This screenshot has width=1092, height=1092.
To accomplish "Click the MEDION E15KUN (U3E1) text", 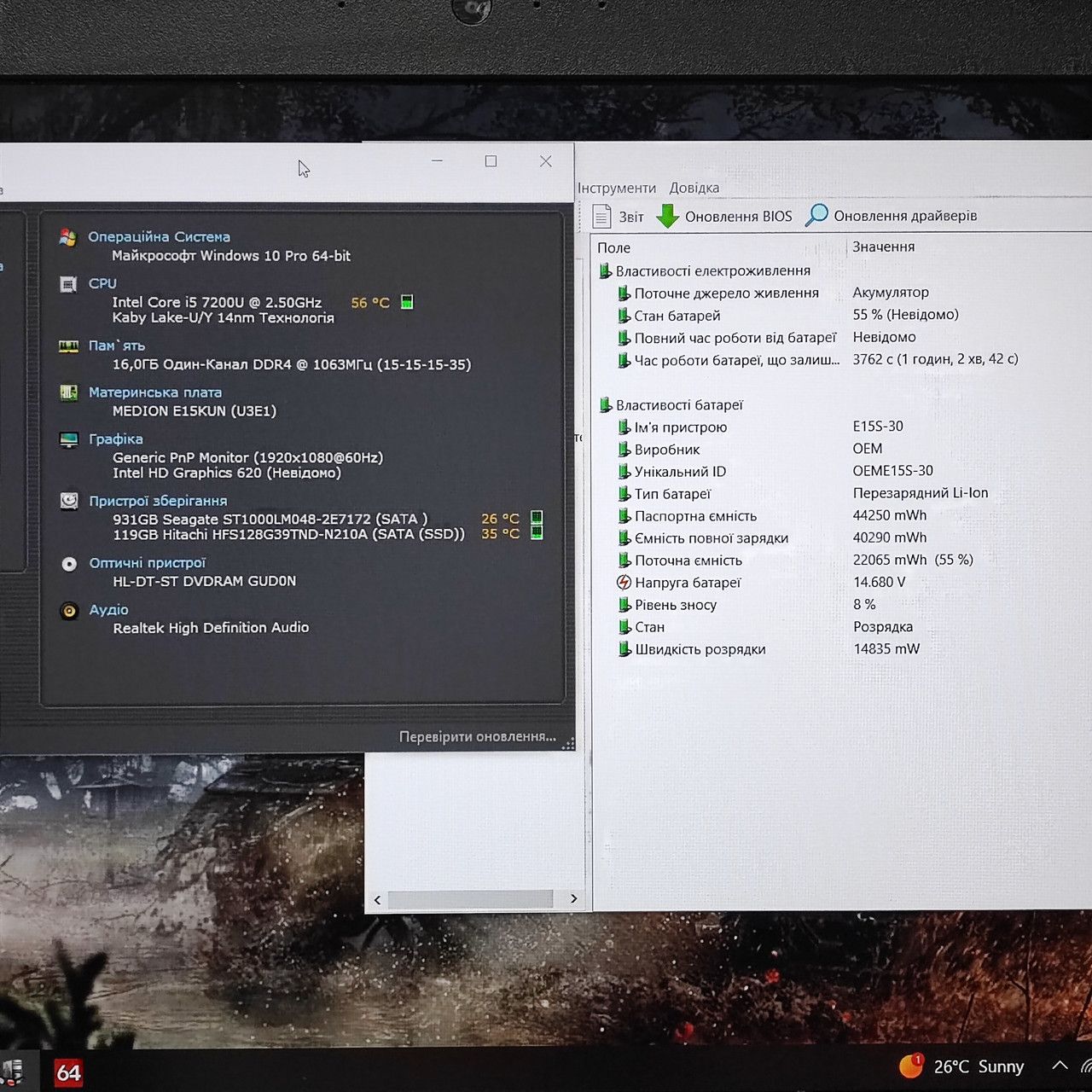I will coord(195,410).
